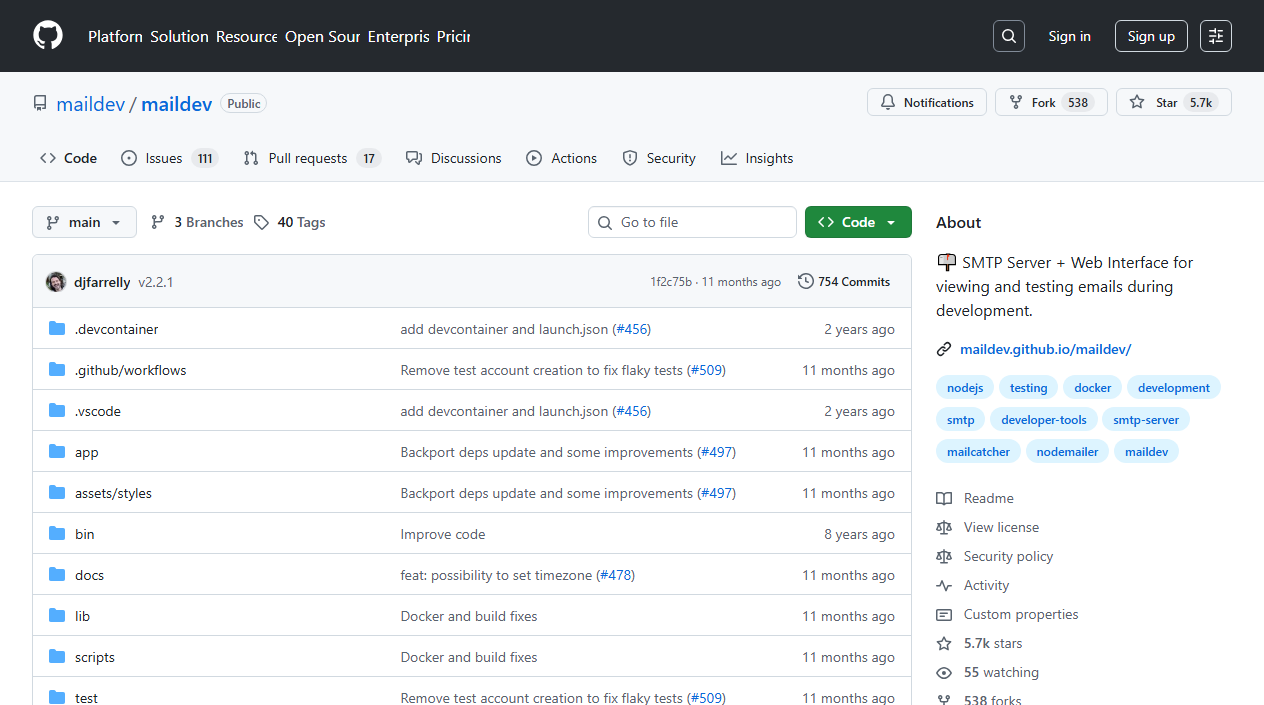This screenshot has width=1264, height=705.
Task: Click the Notifications bell button
Action: pos(927,102)
